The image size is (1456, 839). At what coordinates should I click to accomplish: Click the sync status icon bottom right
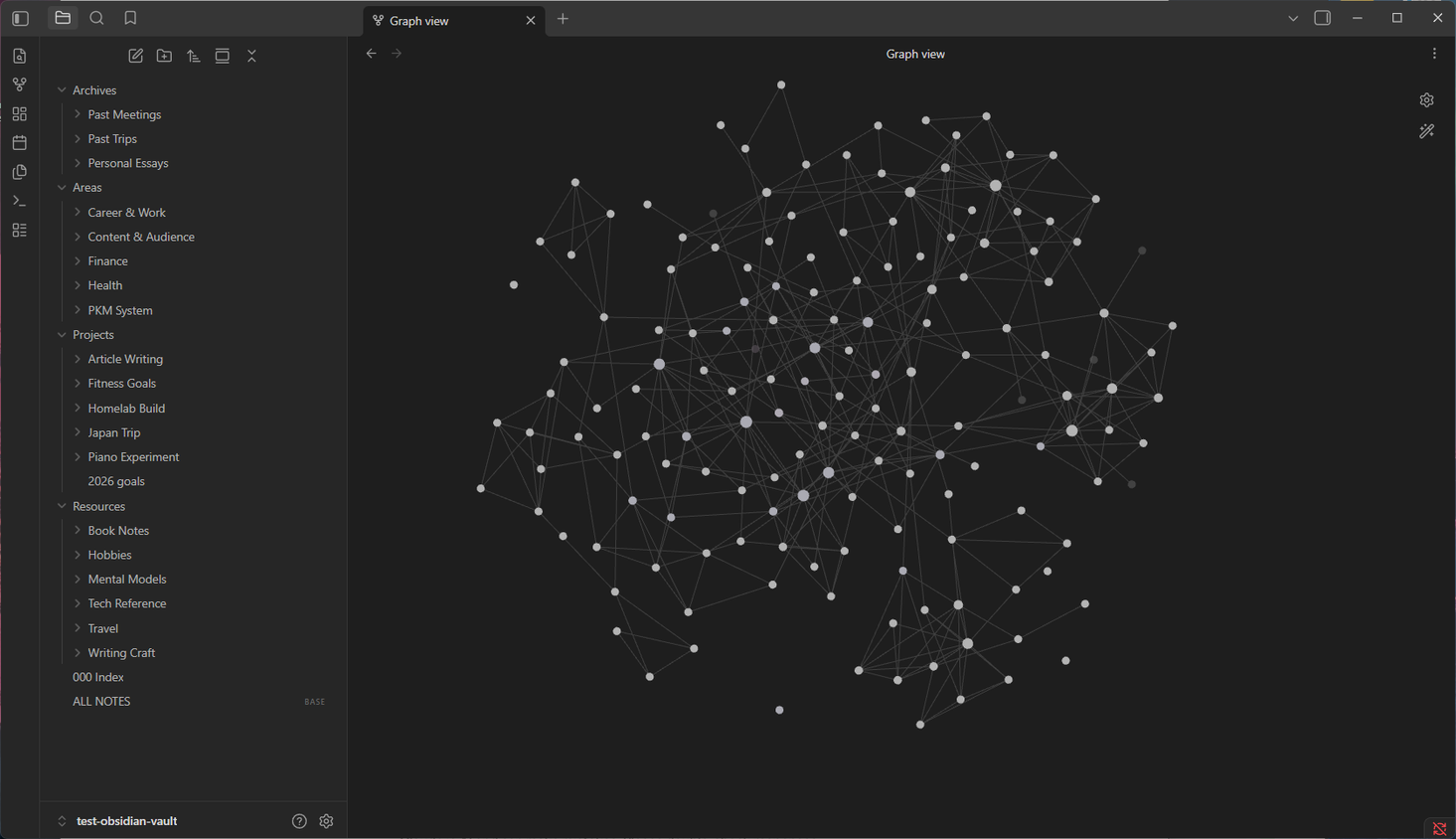[1439, 828]
